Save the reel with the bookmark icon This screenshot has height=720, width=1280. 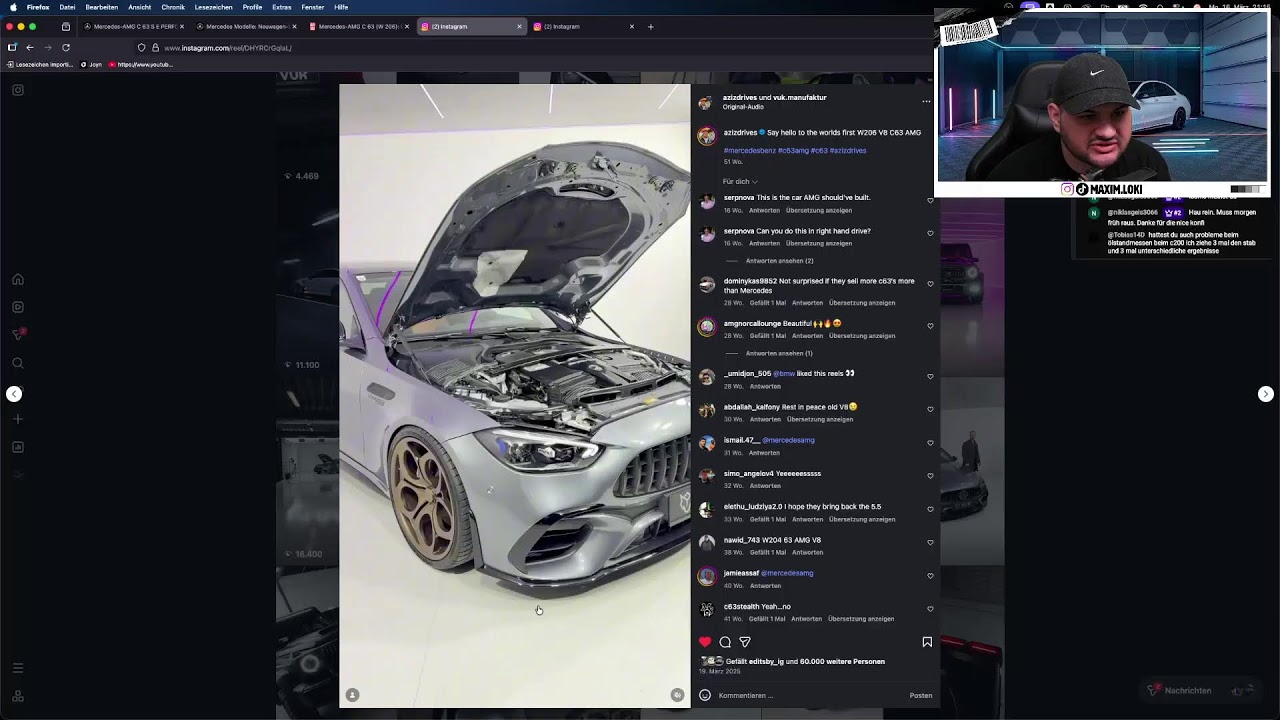coord(927,642)
